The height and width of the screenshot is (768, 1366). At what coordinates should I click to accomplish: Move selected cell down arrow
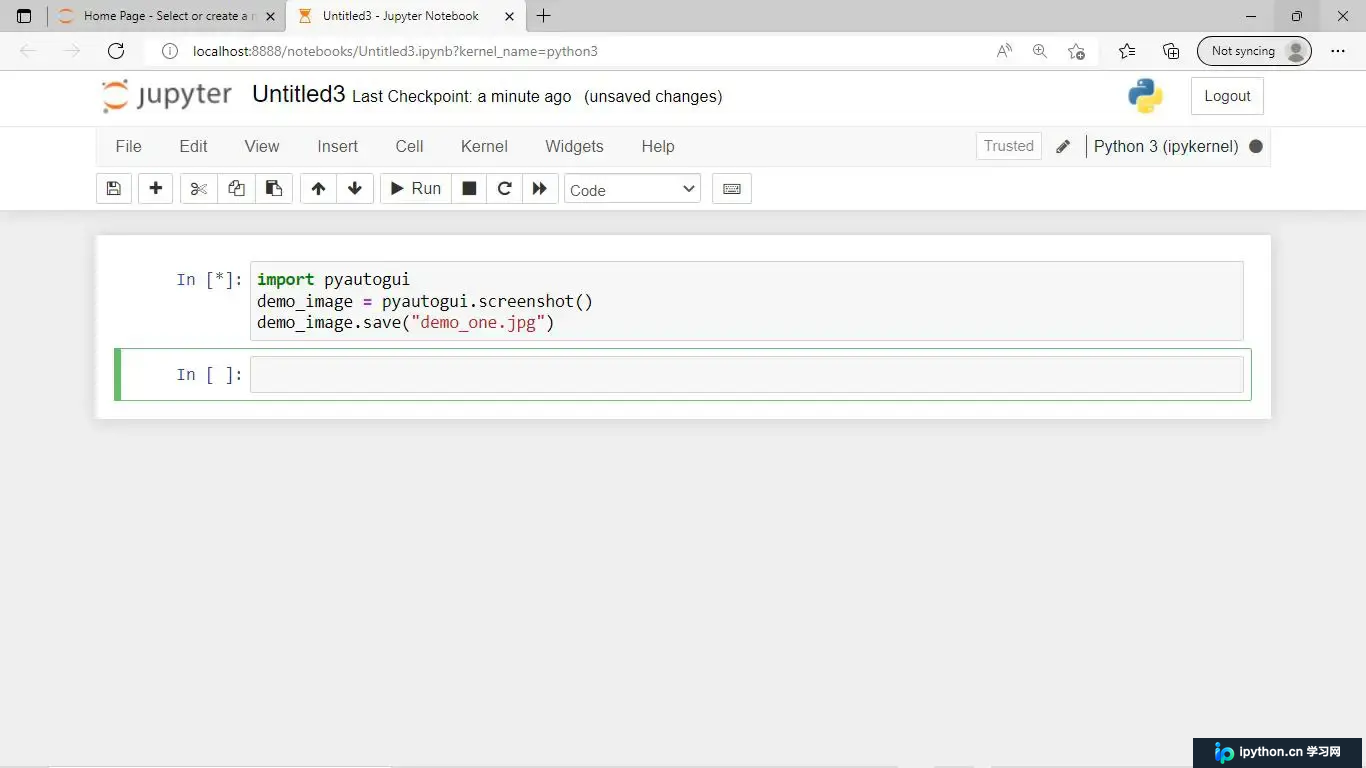click(355, 189)
